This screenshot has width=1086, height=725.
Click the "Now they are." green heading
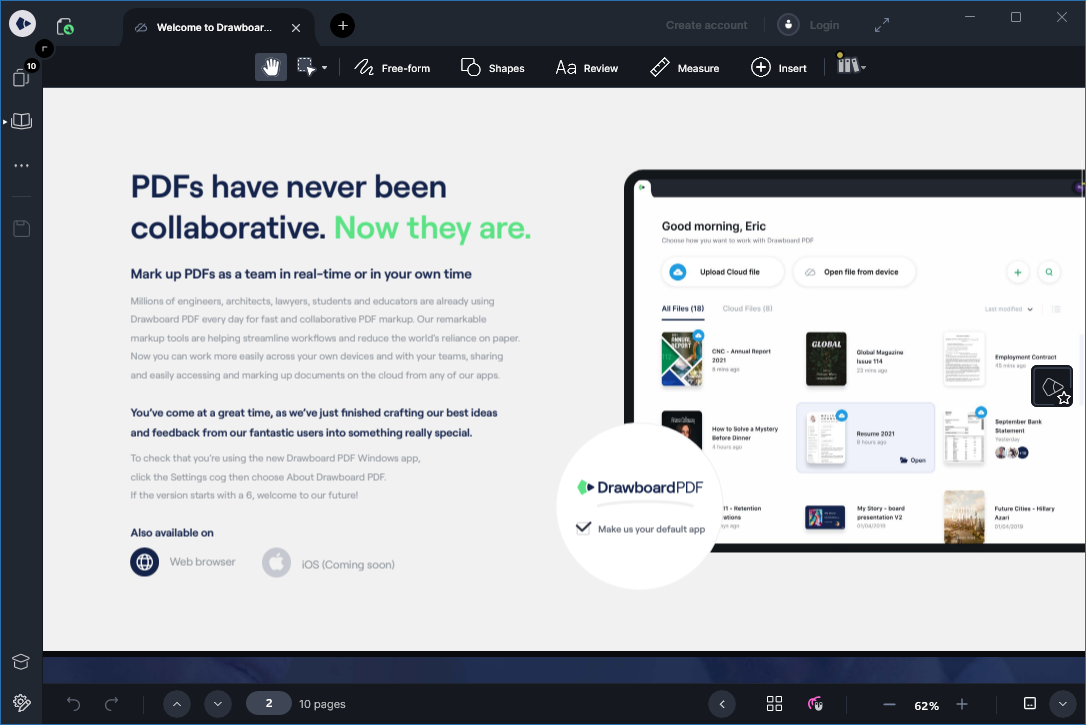433,228
